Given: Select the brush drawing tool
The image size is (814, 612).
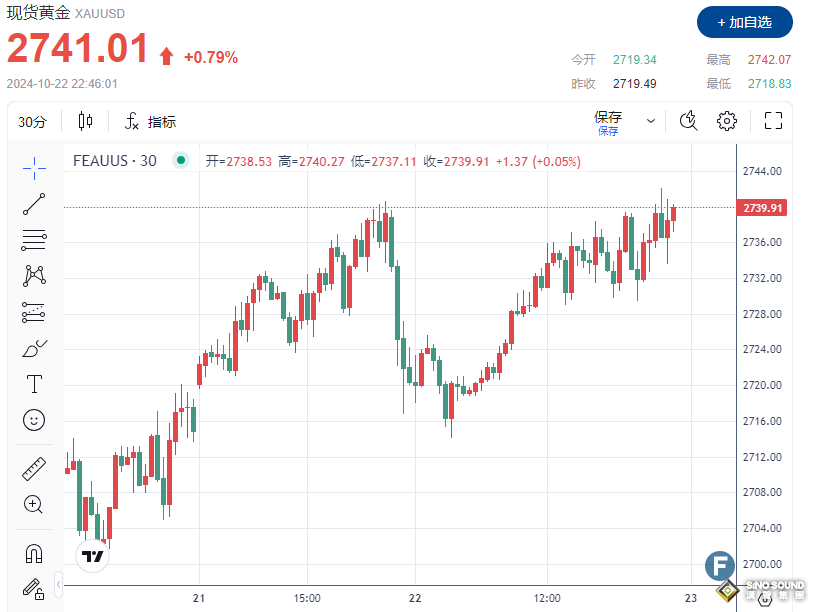Looking at the screenshot, I should pyautogui.click(x=34, y=347).
